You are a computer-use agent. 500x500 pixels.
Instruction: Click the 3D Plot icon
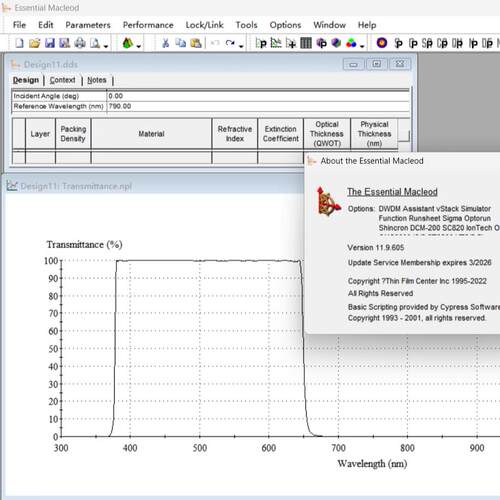(321, 43)
